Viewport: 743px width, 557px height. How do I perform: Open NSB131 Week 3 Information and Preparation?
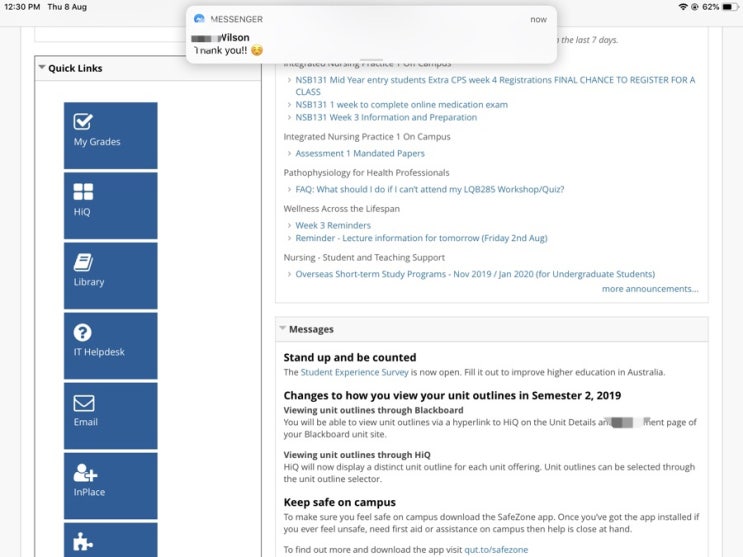pyautogui.click(x=386, y=117)
